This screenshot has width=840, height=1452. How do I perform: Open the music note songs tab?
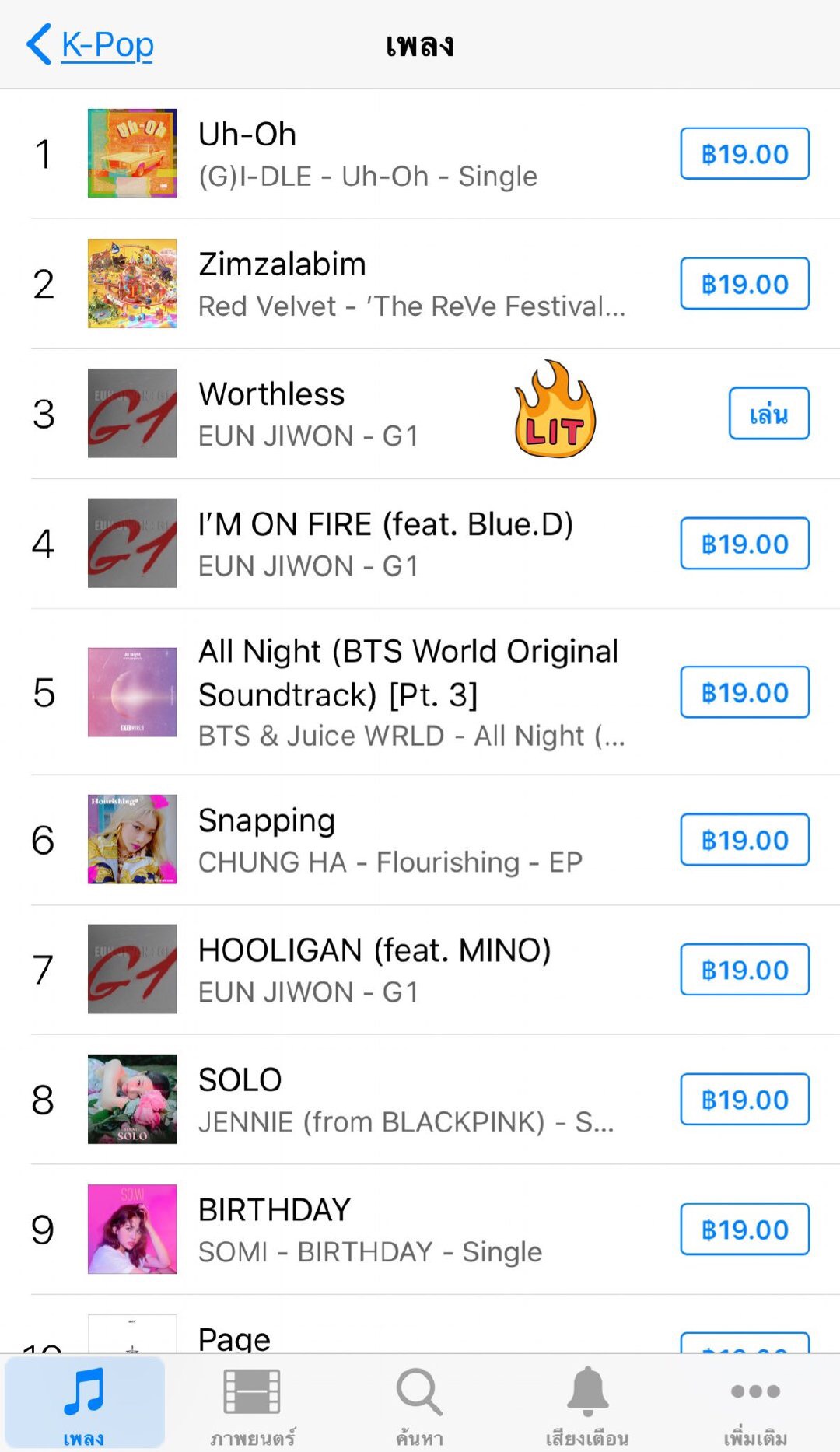click(x=84, y=1401)
